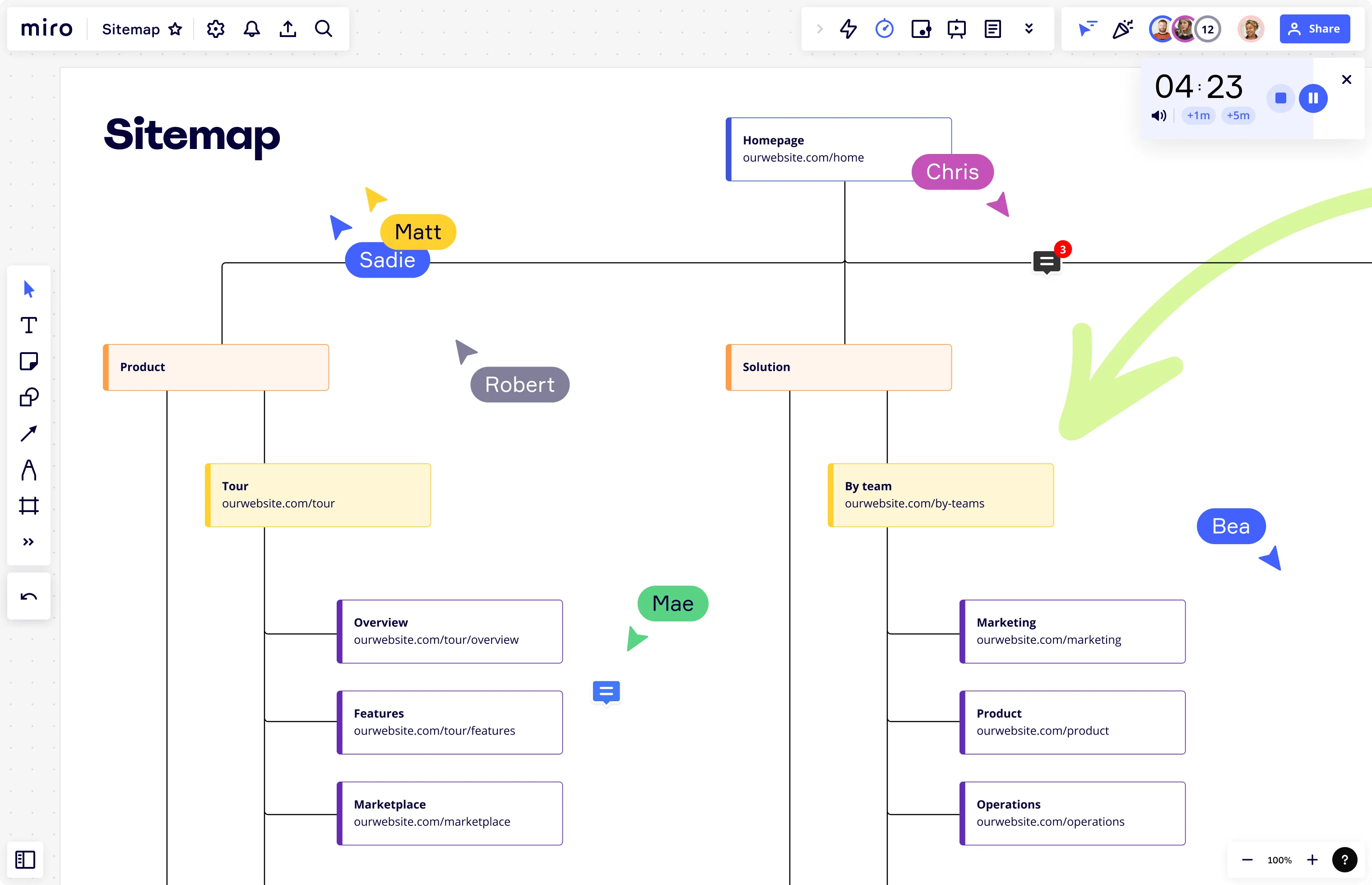
Task: Click the upload/export icon in toolbar
Action: 288,28
